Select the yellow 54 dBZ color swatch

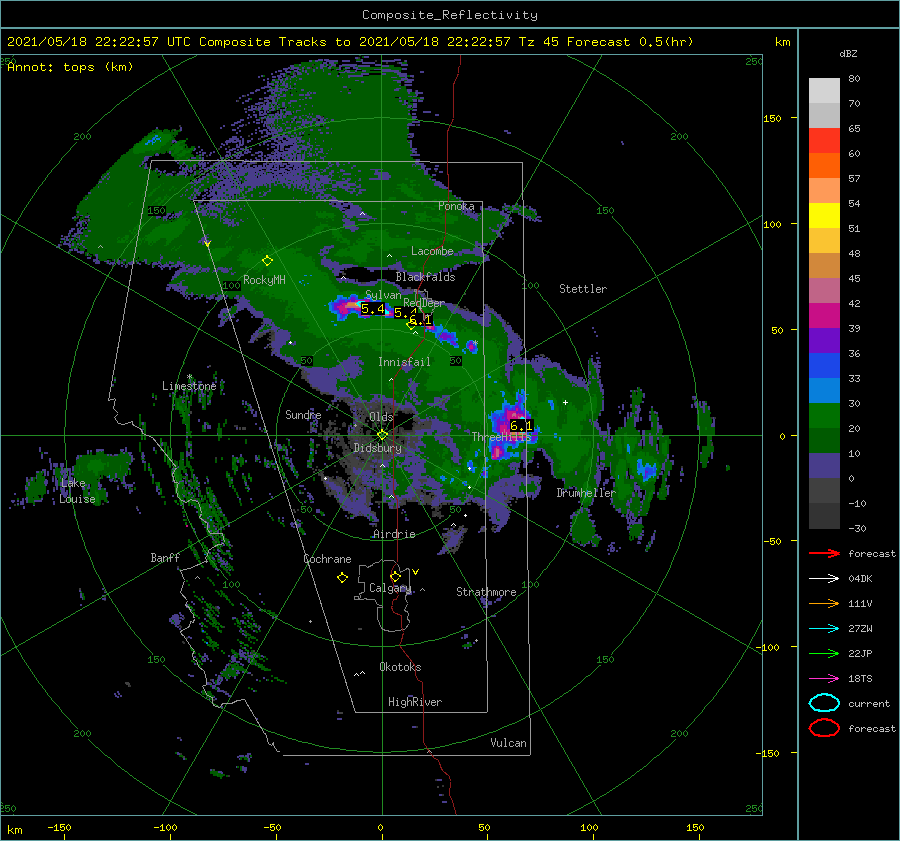(x=824, y=215)
